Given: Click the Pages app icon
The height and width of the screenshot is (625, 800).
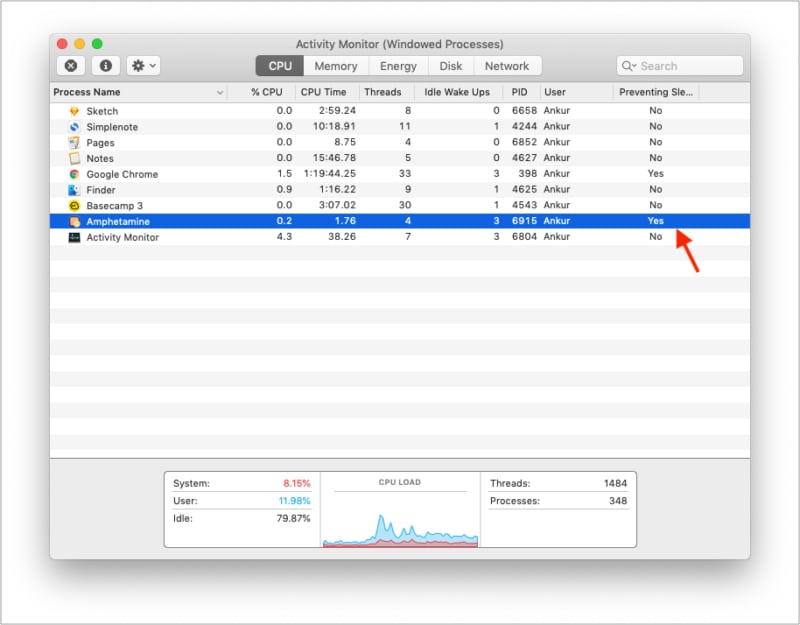Looking at the screenshot, I should (x=72, y=143).
